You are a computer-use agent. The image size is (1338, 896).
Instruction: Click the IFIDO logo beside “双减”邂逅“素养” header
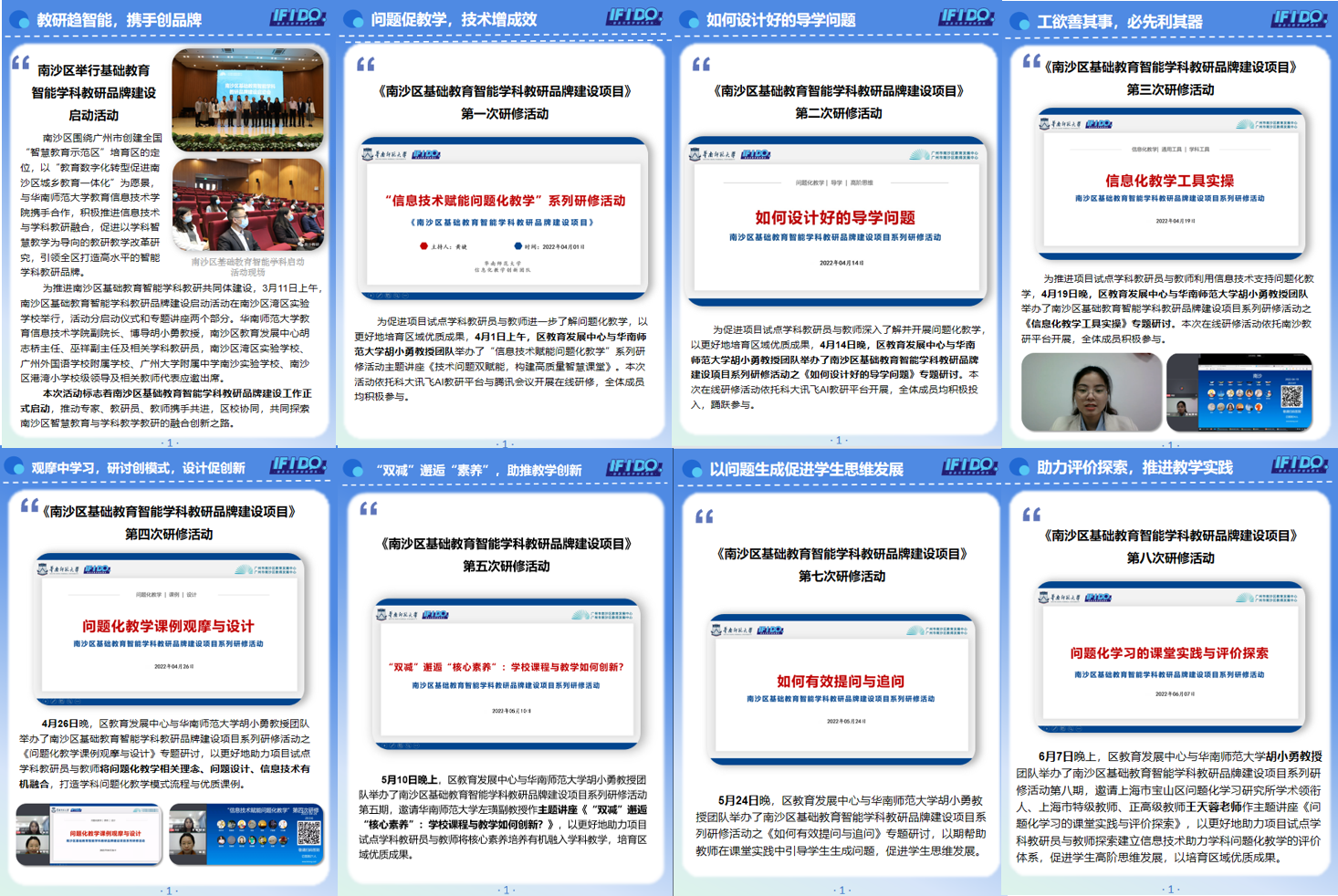(635, 467)
